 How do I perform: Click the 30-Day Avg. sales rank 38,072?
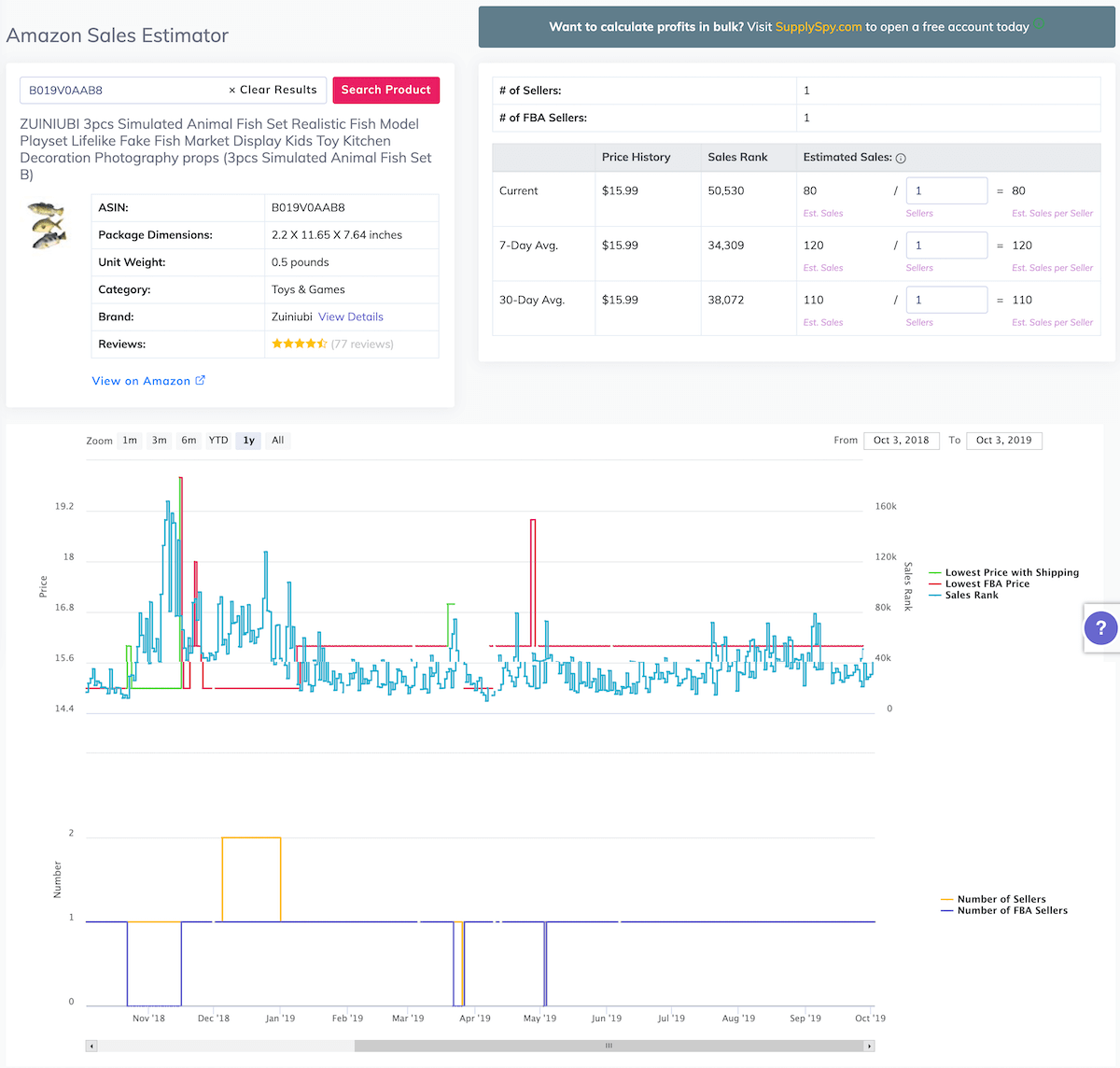(726, 300)
